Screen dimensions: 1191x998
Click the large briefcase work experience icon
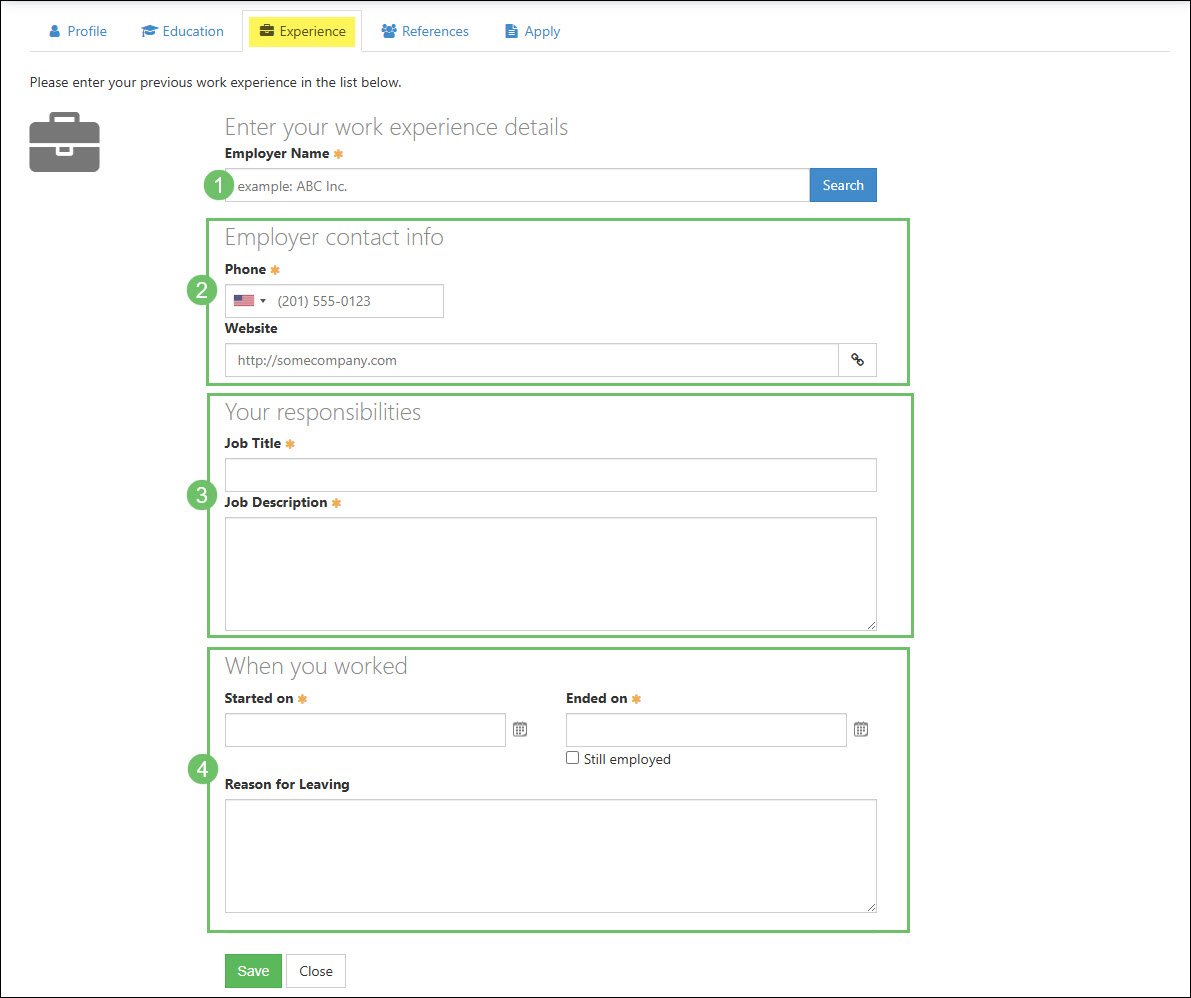click(x=64, y=142)
